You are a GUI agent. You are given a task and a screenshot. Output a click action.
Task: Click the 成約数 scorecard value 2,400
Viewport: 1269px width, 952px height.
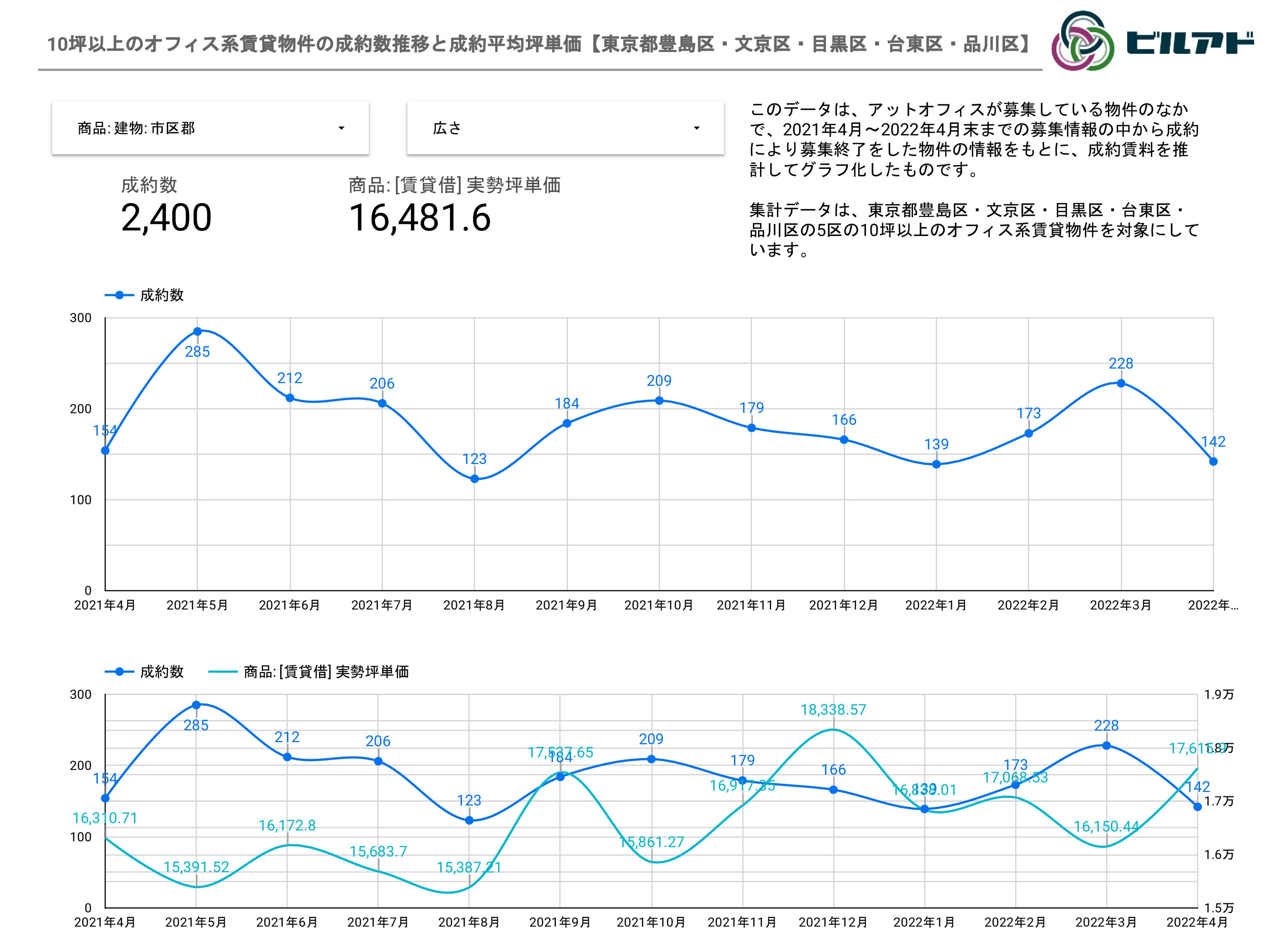click(x=166, y=218)
